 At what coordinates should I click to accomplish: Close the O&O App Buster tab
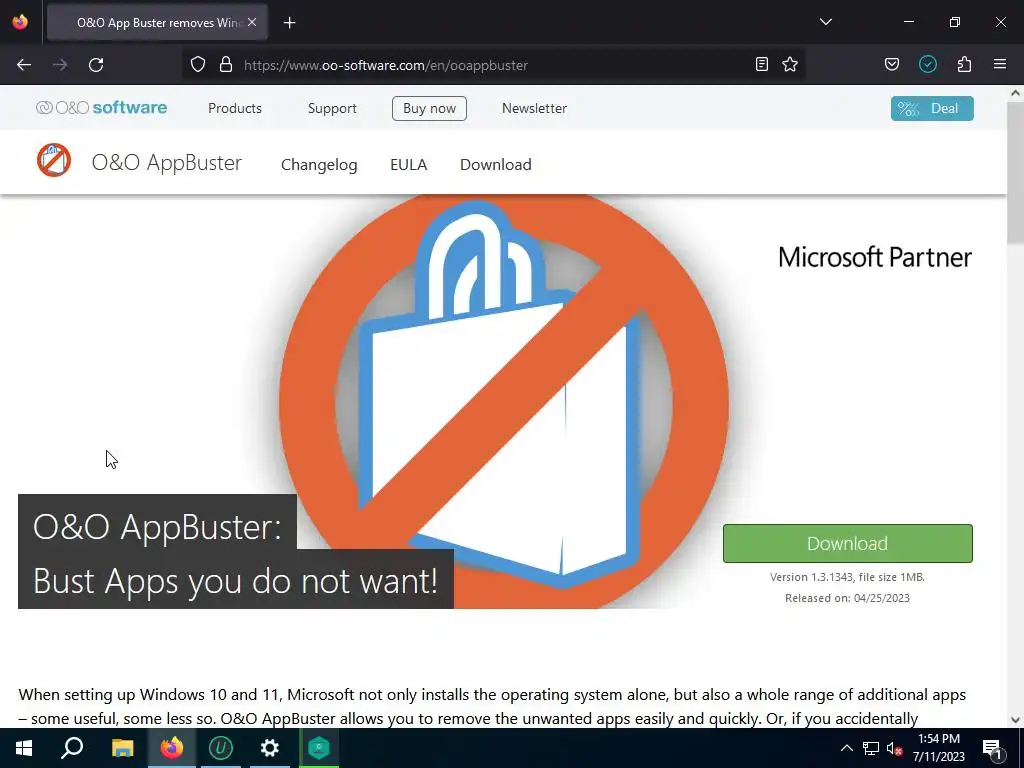[252, 22]
